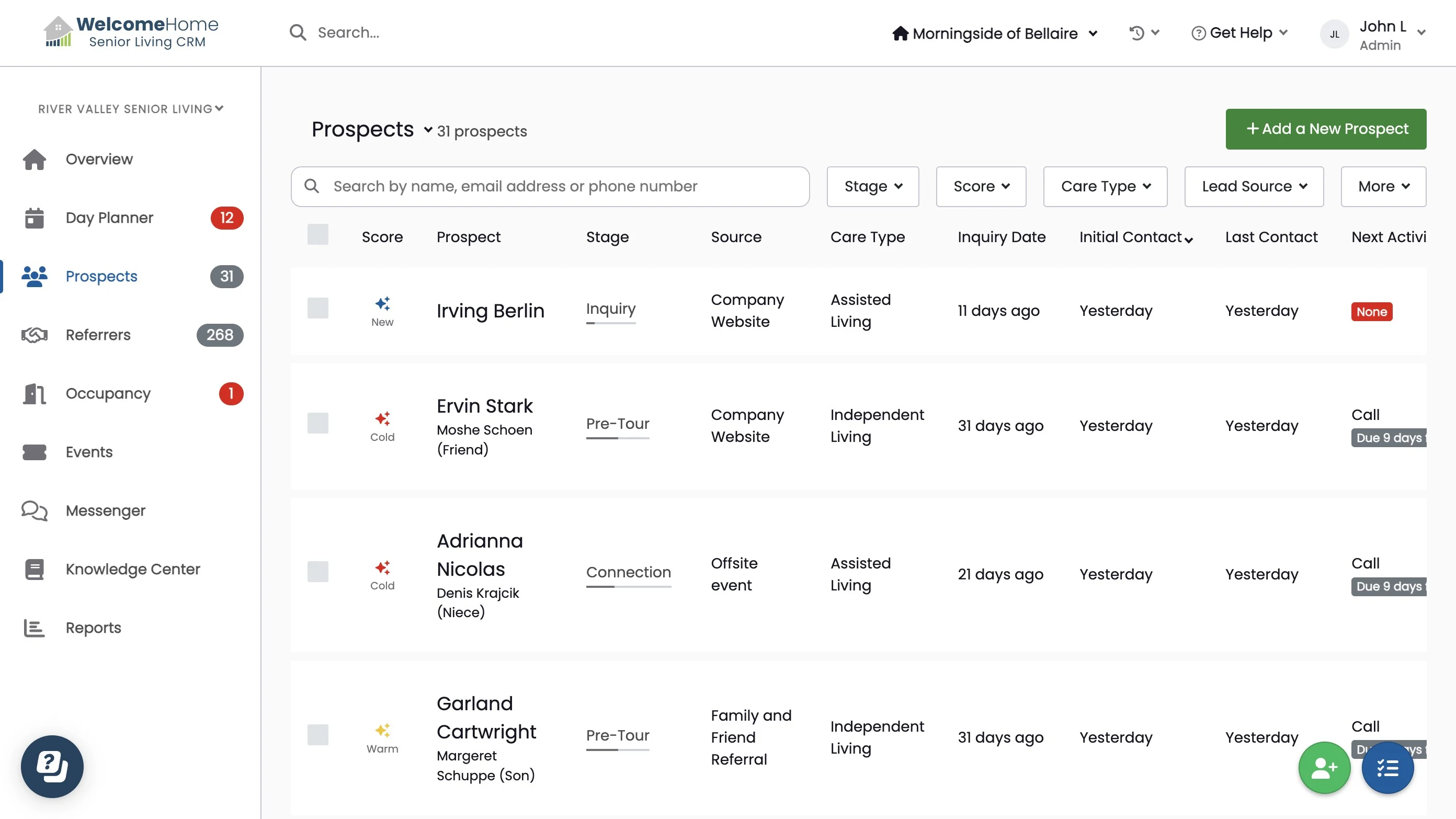The height and width of the screenshot is (819, 1456).
Task: Select the Ervin Stark row checkbox
Action: click(317, 423)
